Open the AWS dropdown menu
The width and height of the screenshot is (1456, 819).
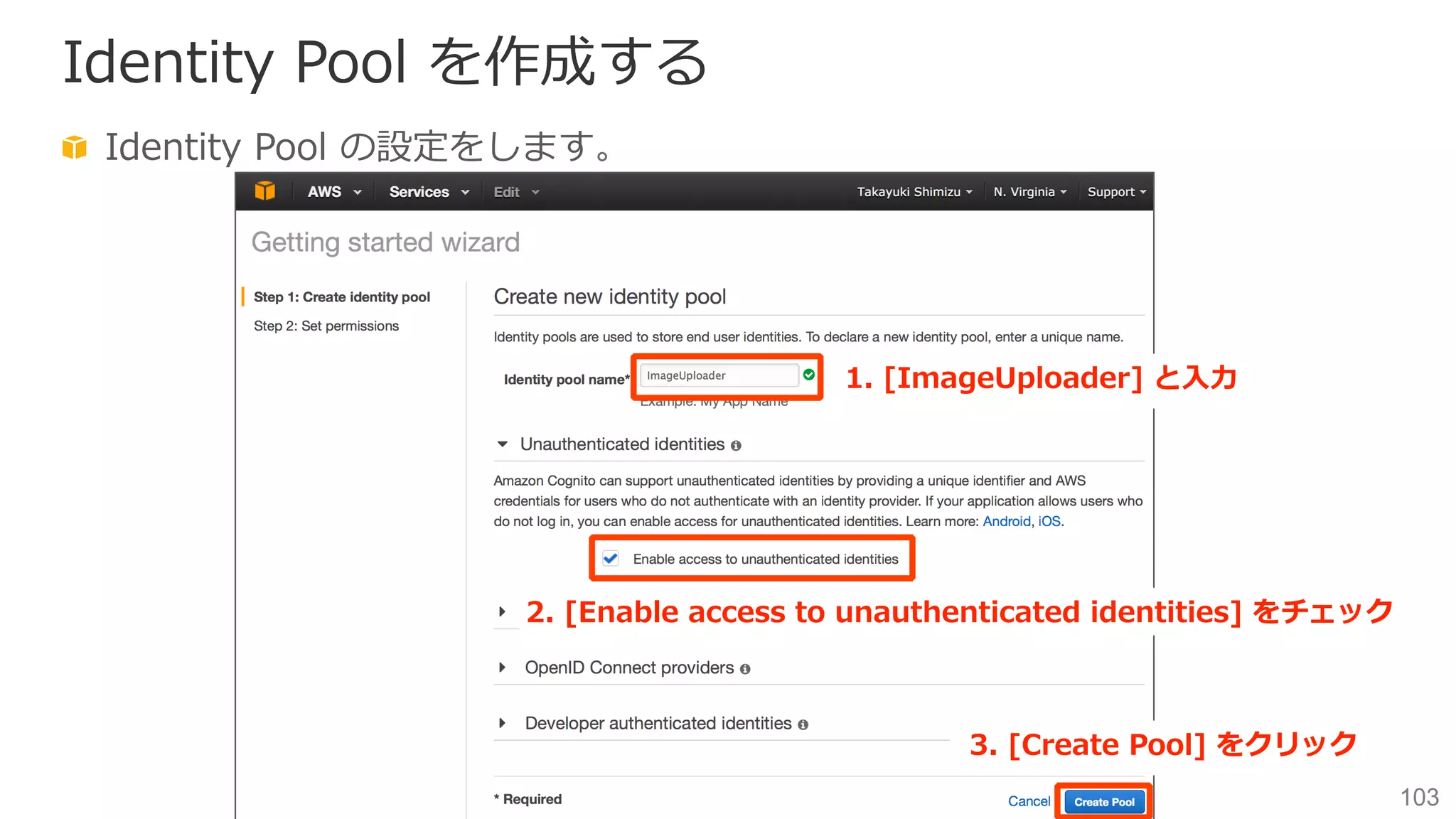pos(334,192)
